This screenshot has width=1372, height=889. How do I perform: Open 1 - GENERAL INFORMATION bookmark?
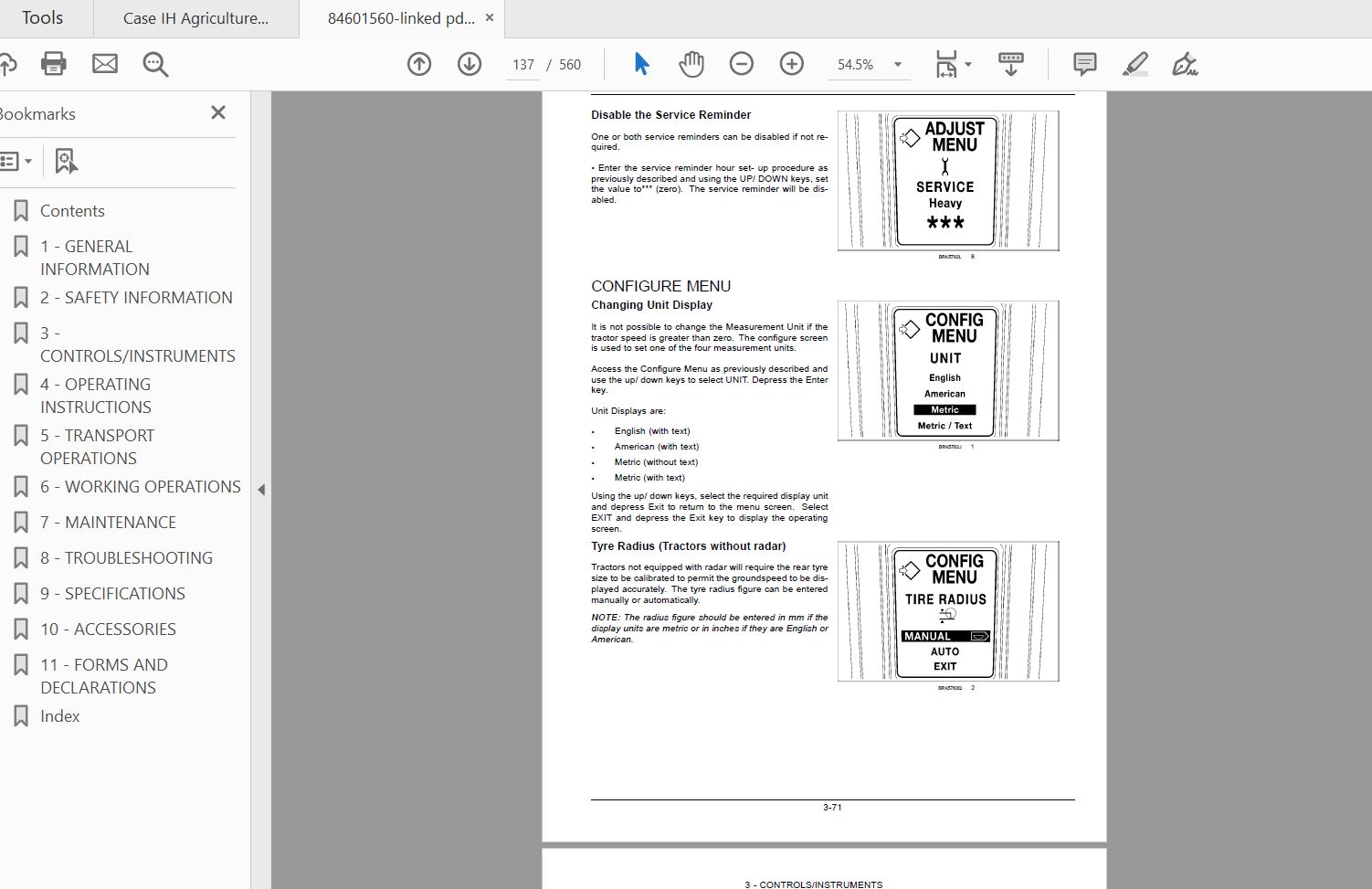coord(95,258)
